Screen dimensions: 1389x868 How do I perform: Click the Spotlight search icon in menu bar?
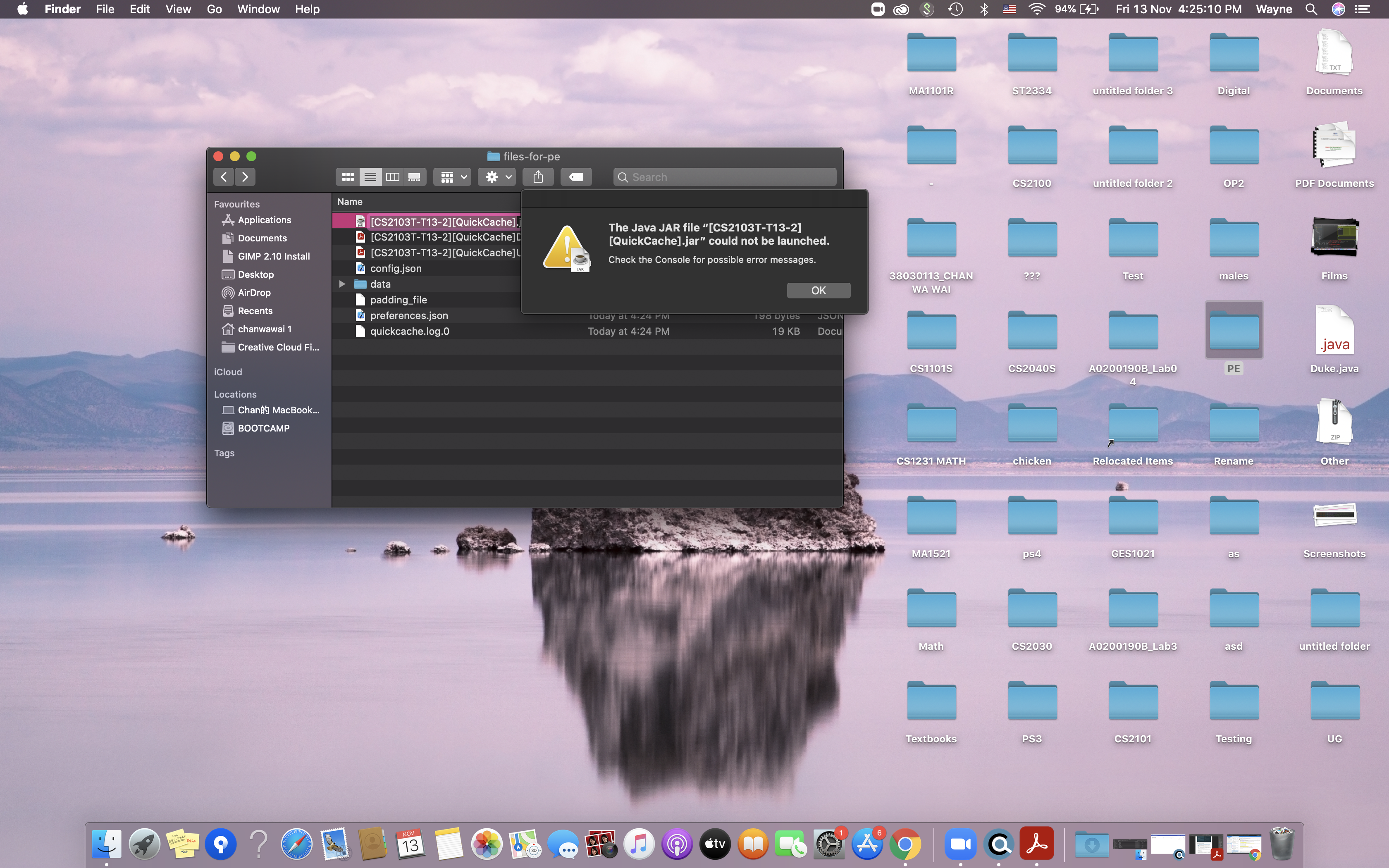tap(1311, 9)
